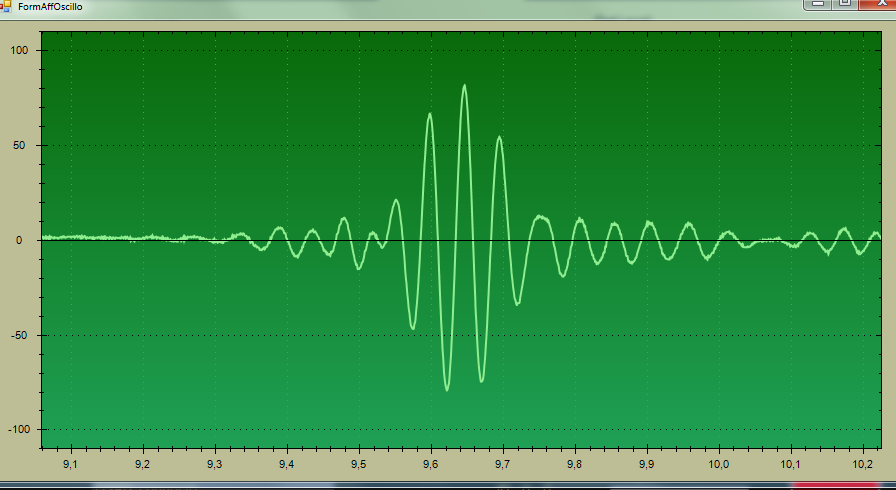The width and height of the screenshot is (896, 490).
Task: Click the 10,2 label on time axis
Action: 862,465
